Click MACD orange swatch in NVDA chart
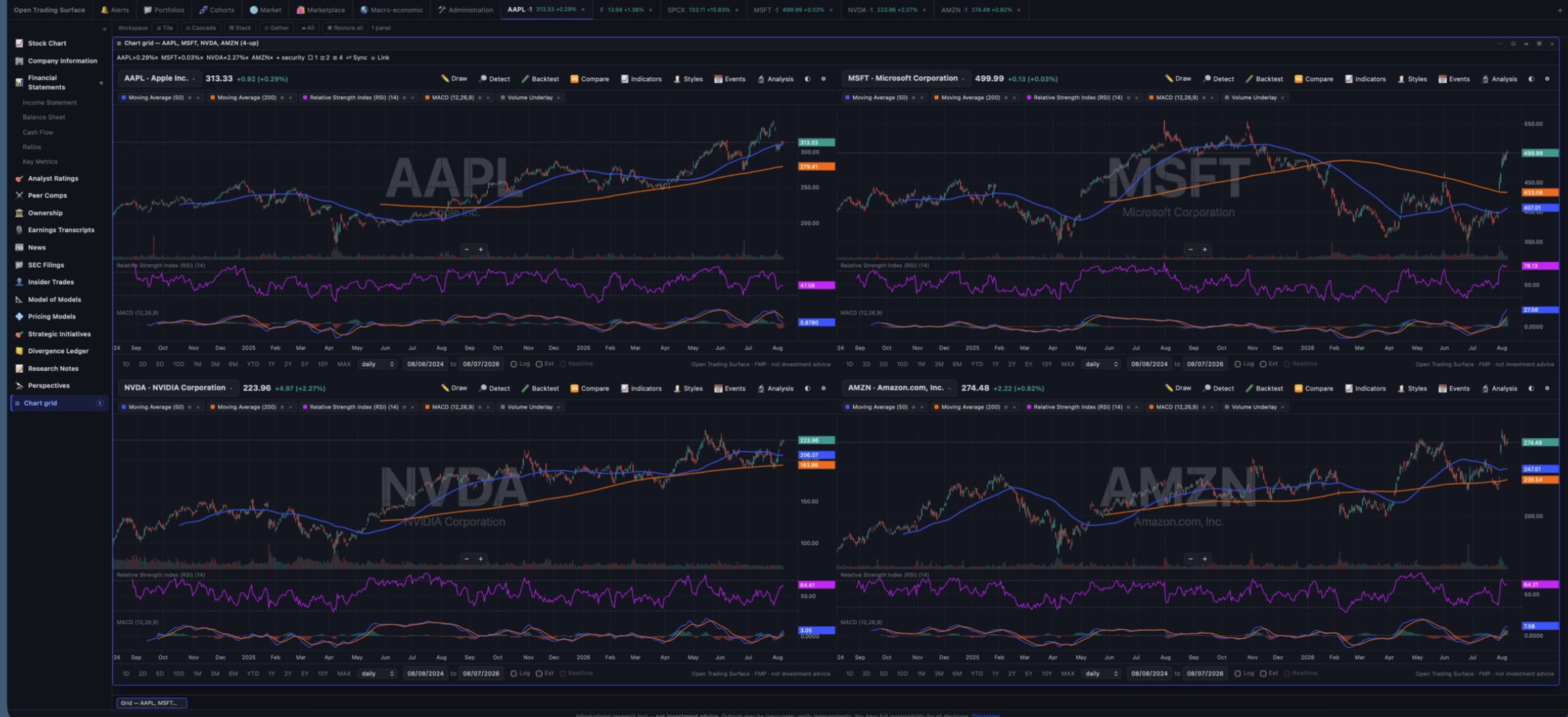 tap(427, 407)
